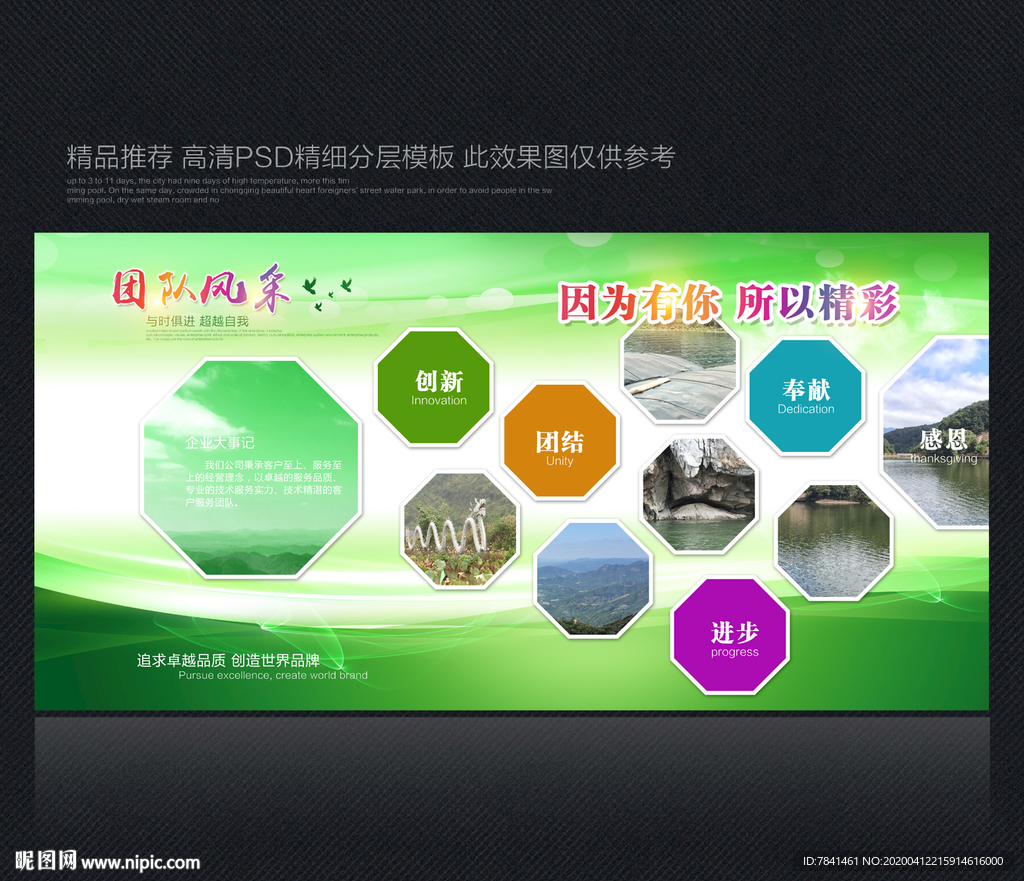The height and width of the screenshot is (881, 1024).
Task: Select the 感恩 thanksgiving lake photo
Action: [936, 432]
